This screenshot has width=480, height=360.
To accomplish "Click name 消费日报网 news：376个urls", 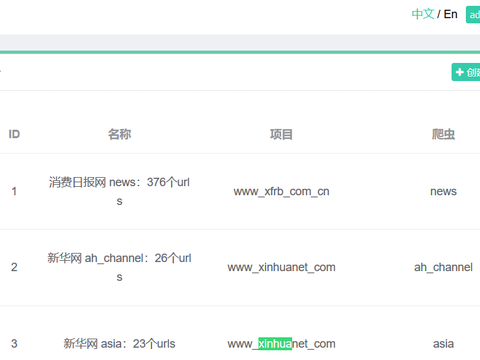I will (119, 191).
